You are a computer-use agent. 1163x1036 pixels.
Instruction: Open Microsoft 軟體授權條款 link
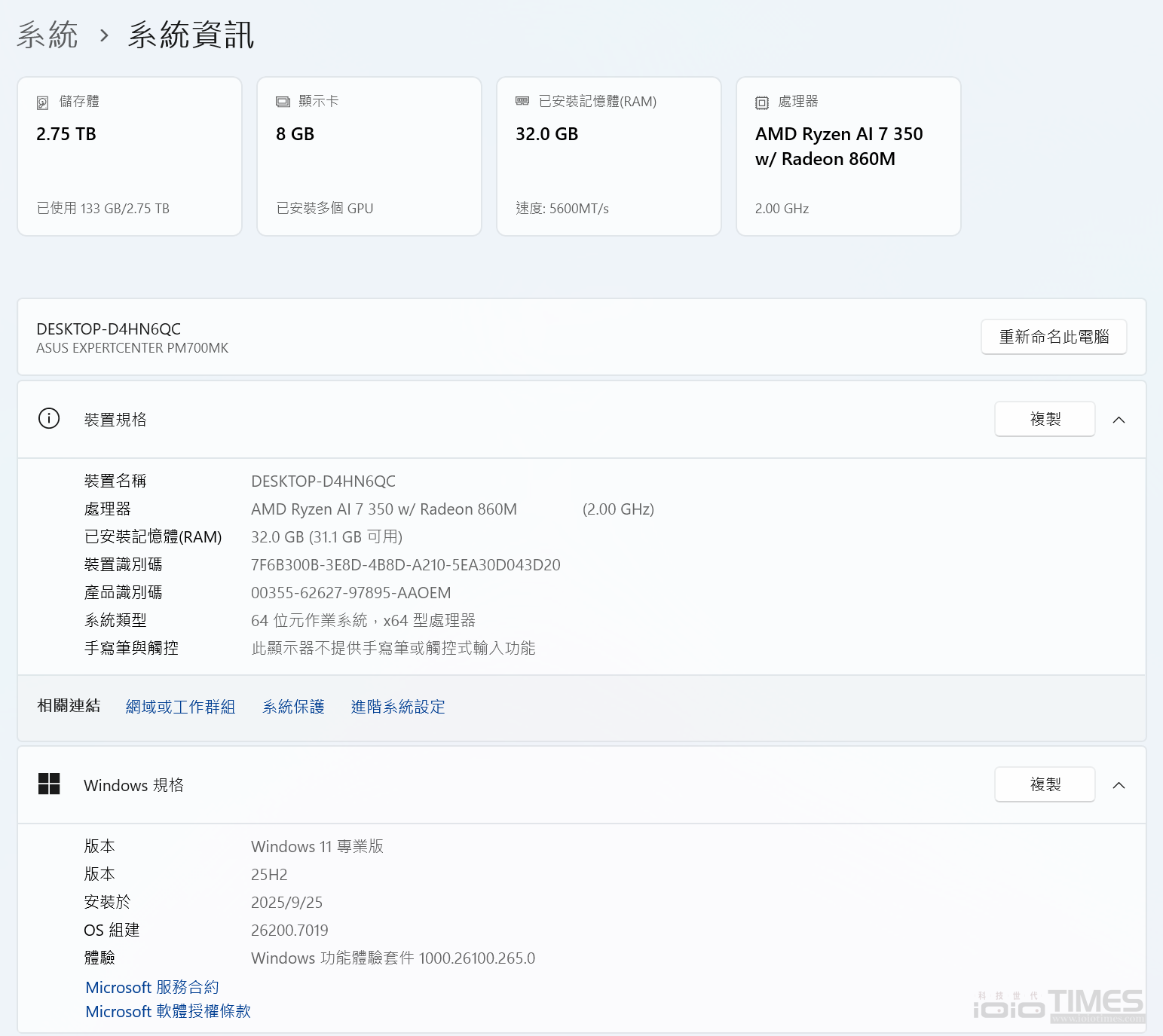point(167,1011)
